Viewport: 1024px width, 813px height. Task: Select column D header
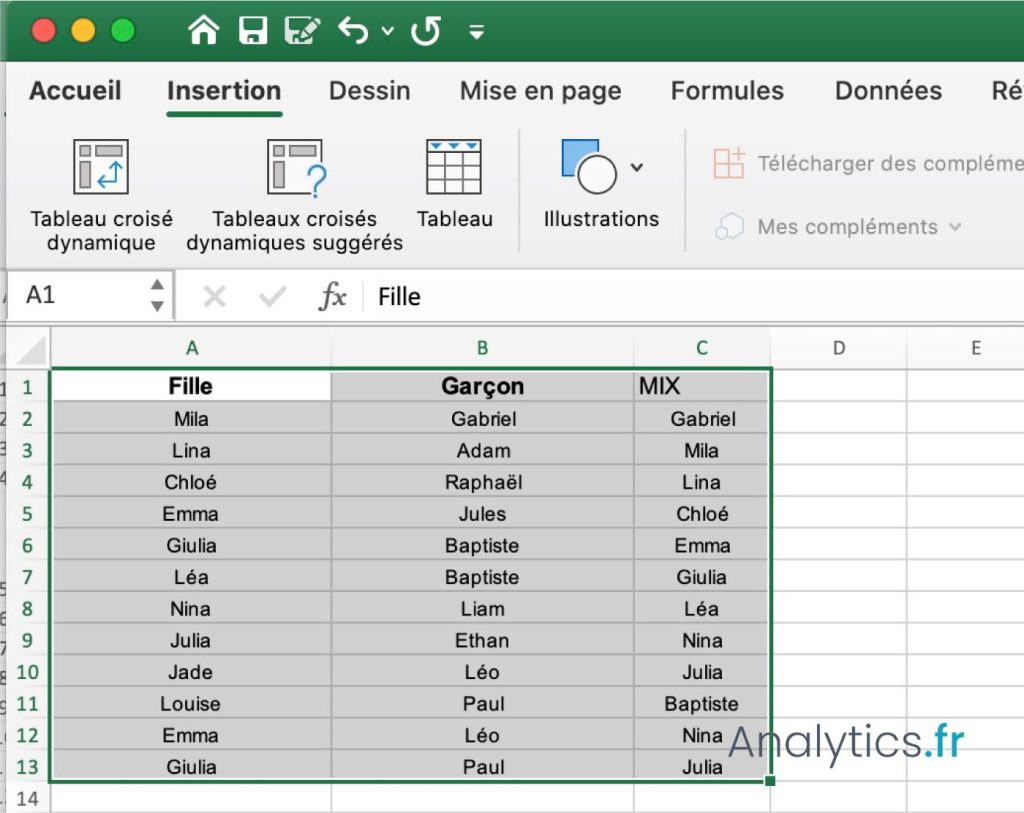tap(839, 348)
